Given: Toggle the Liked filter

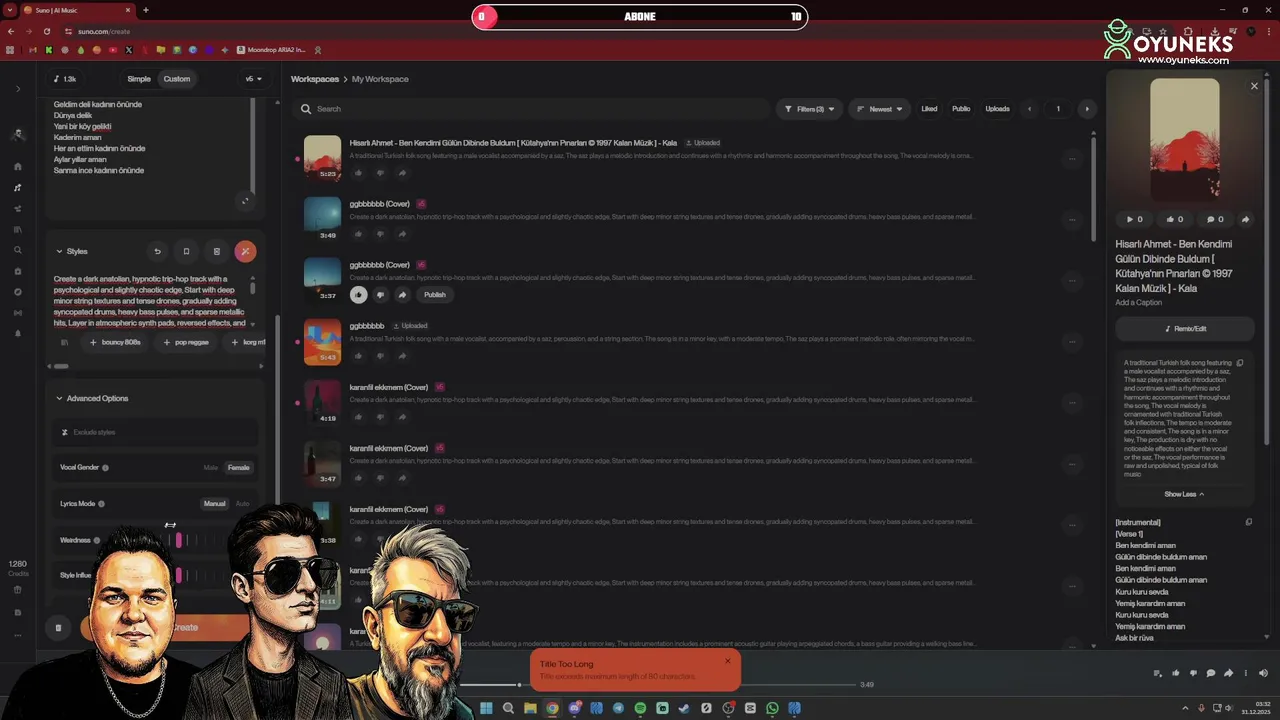Looking at the screenshot, I should click(x=929, y=109).
